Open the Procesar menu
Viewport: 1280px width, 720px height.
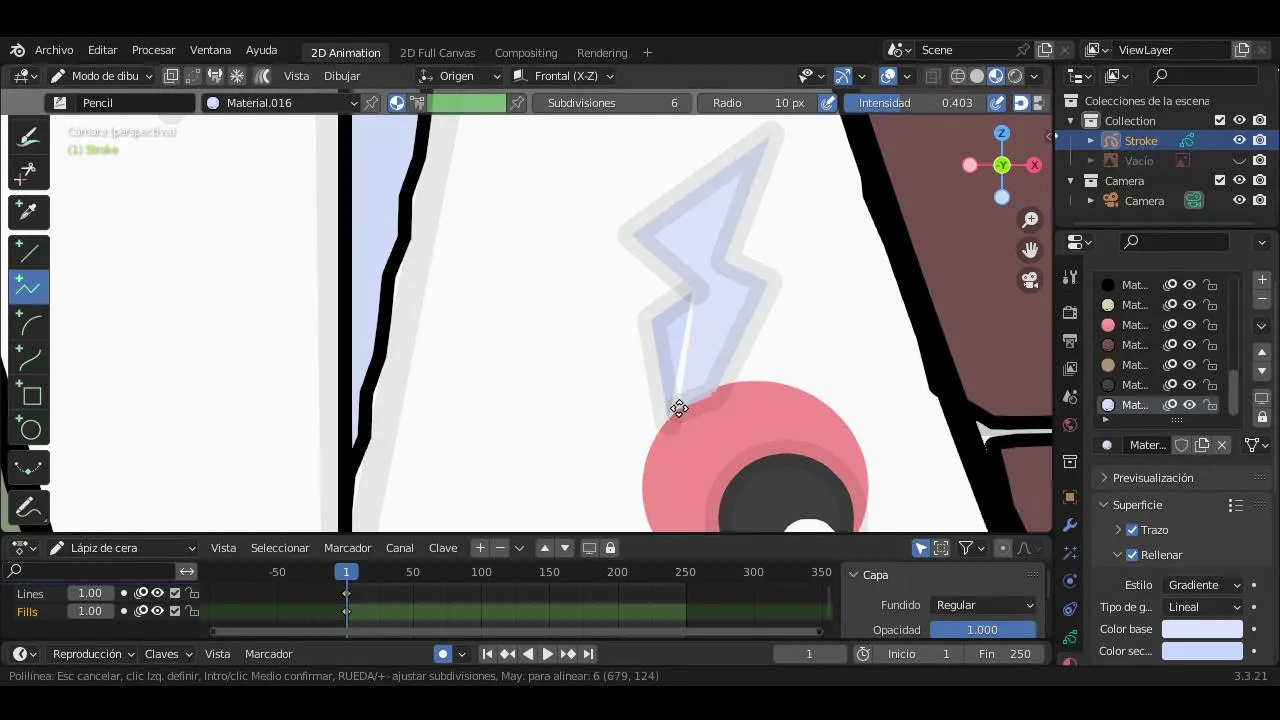pos(153,50)
